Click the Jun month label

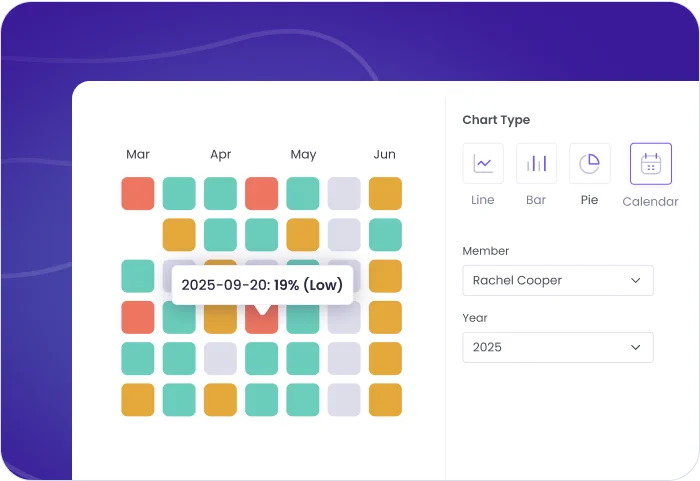[x=385, y=154]
